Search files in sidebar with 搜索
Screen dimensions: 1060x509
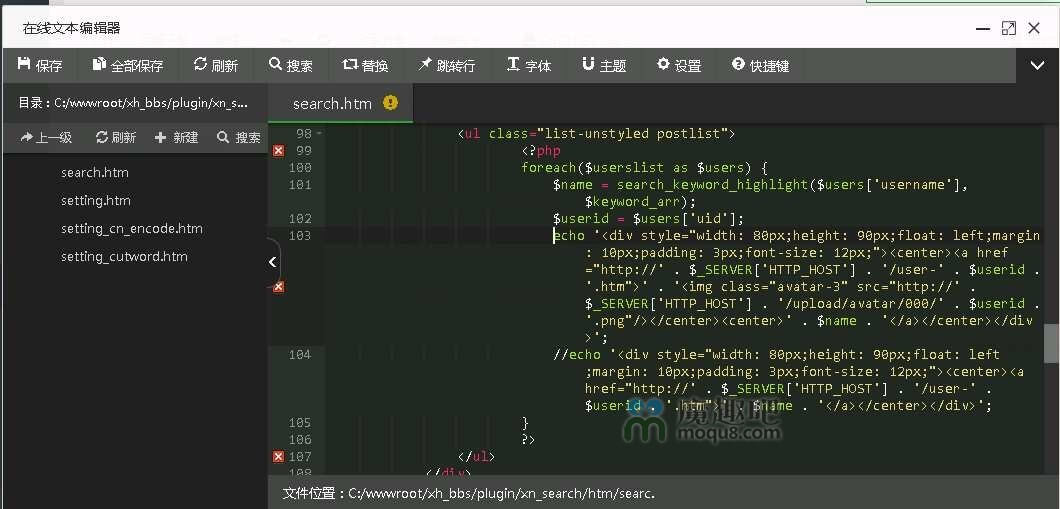coord(239,138)
